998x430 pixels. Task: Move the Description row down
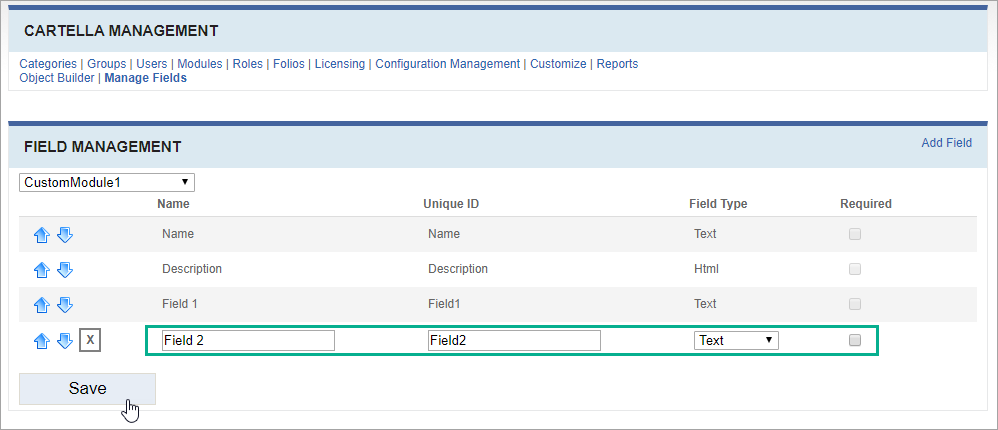point(65,270)
